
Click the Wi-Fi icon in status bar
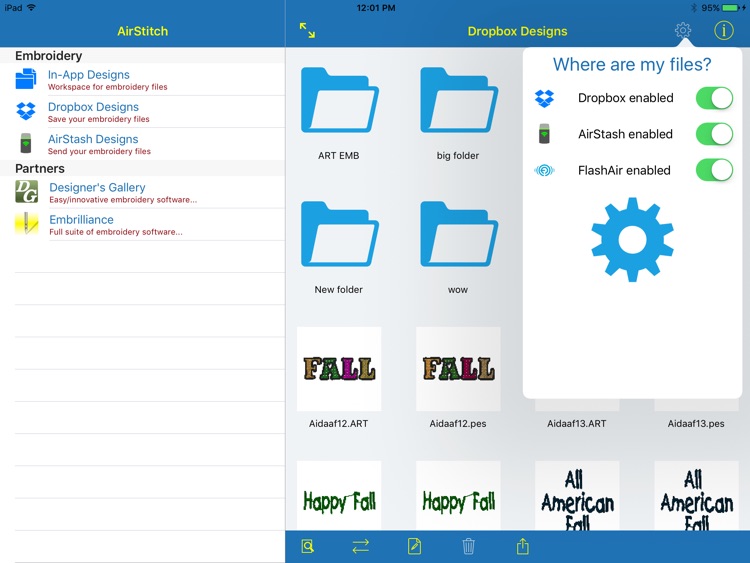[32, 8]
